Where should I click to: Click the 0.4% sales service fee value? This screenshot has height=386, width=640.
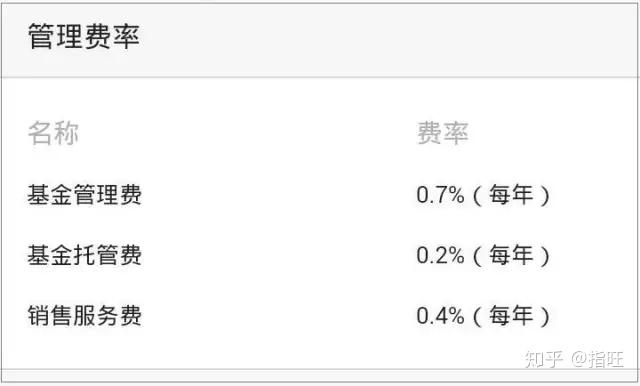[x=440, y=316]
